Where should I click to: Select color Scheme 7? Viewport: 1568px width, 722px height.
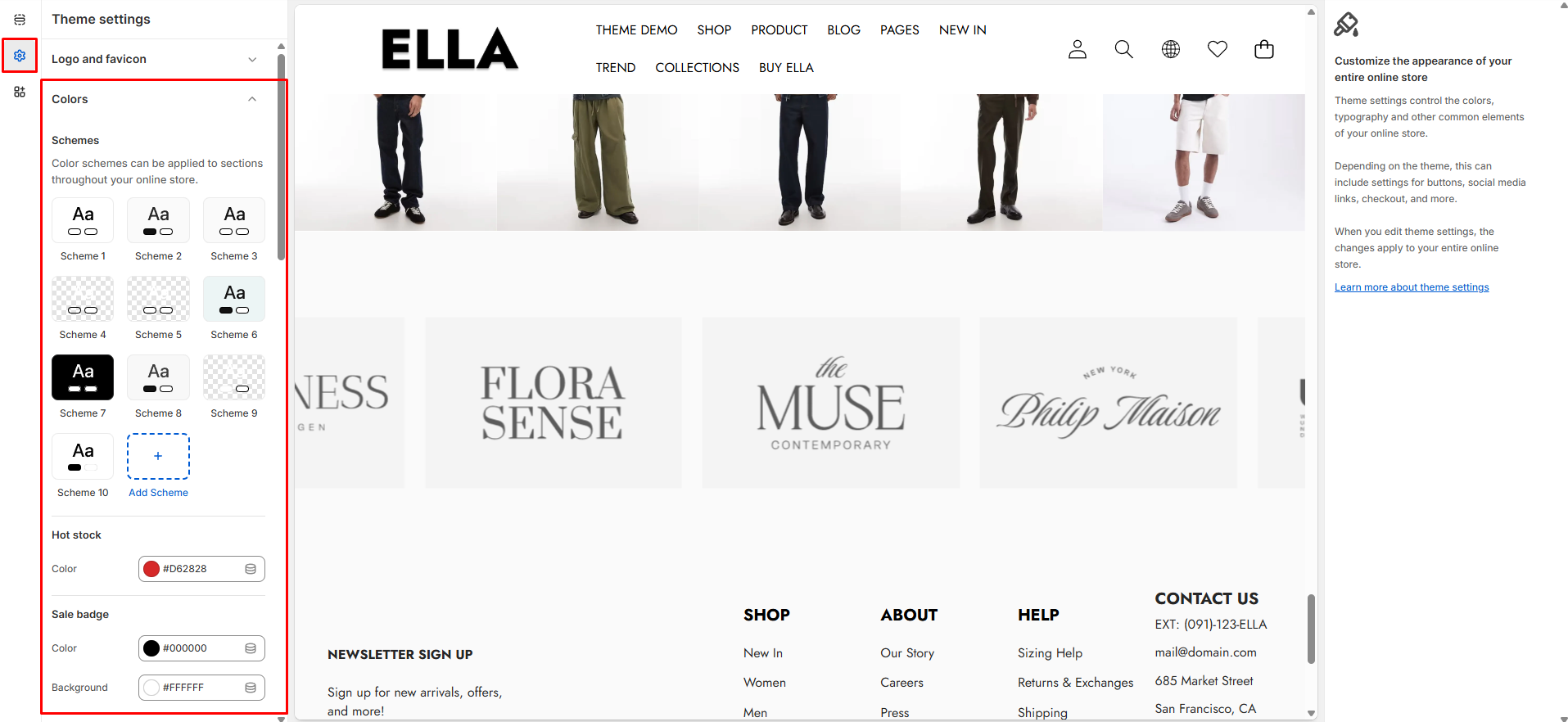click(x=83, y=377)
